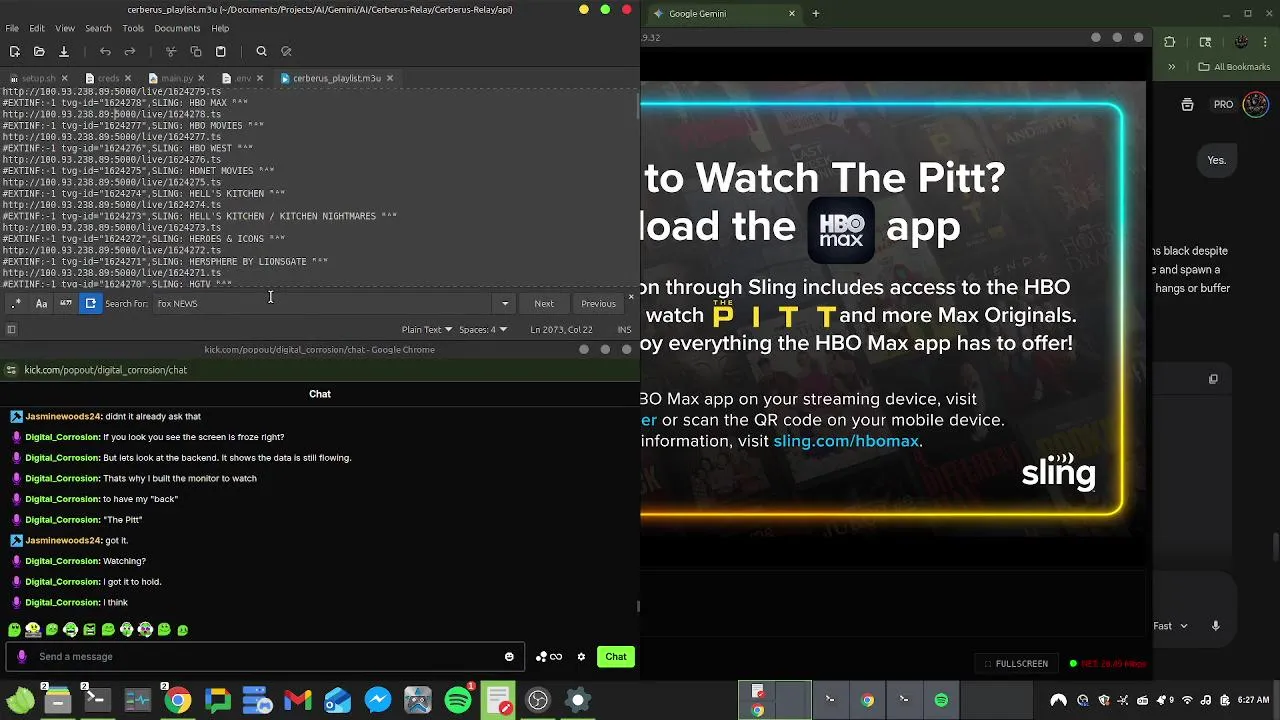Switch to the creds tab

pyautogui.click(x=108, y=78)
